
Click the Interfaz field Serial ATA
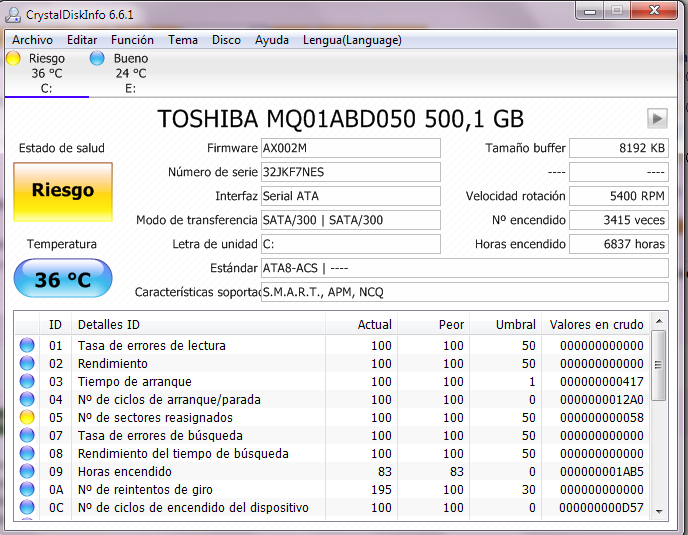[351, 196]
